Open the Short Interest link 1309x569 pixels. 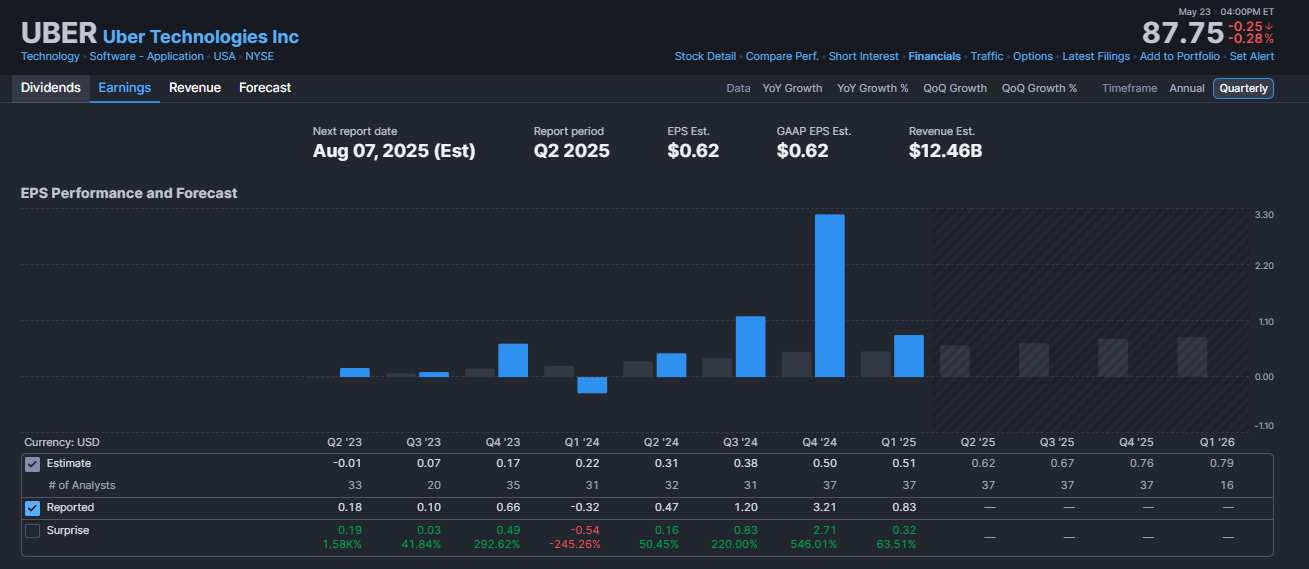(x=864, y=56)
